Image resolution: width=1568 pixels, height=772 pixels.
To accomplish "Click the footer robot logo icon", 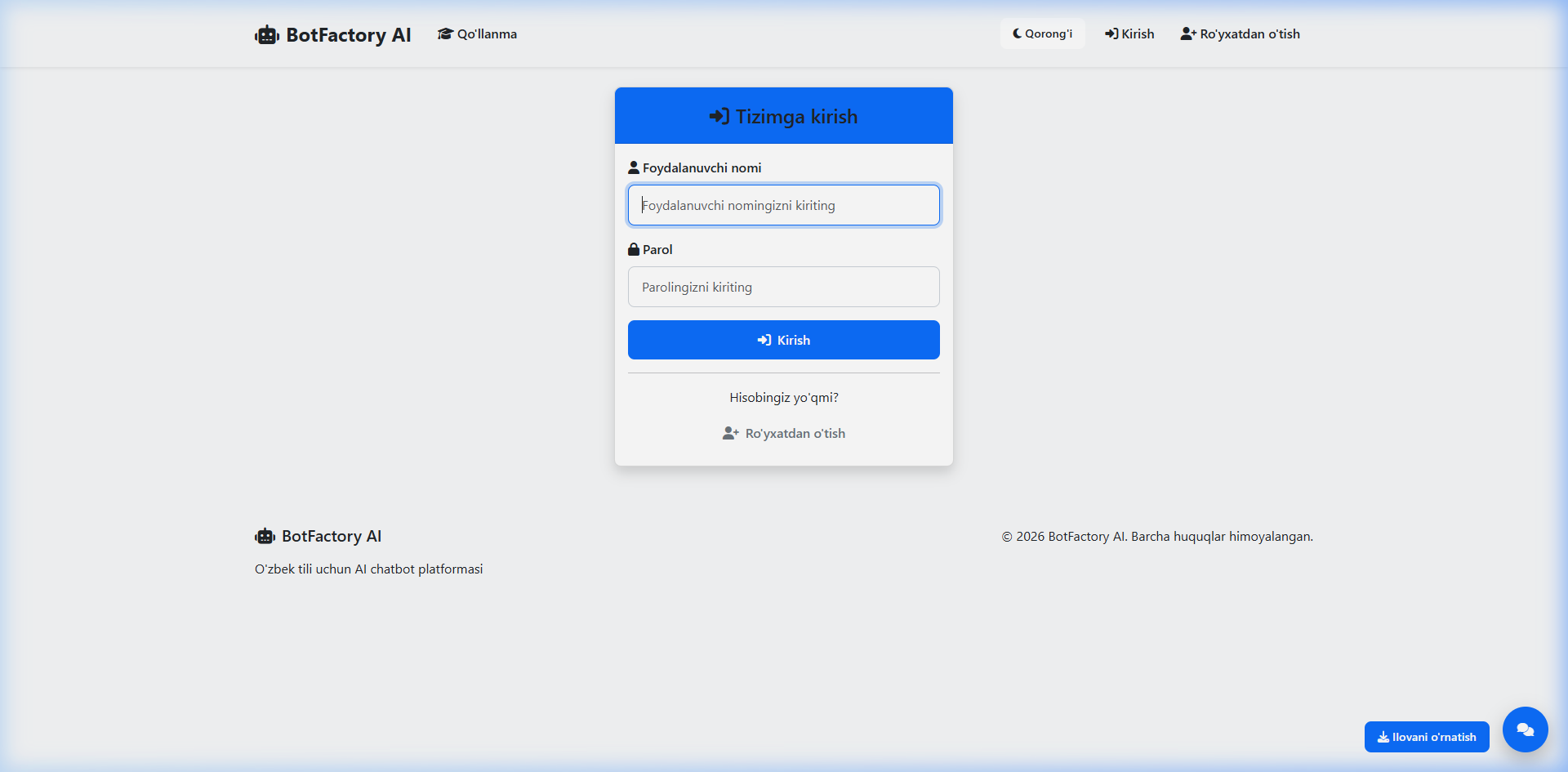I will coord(265,537).
